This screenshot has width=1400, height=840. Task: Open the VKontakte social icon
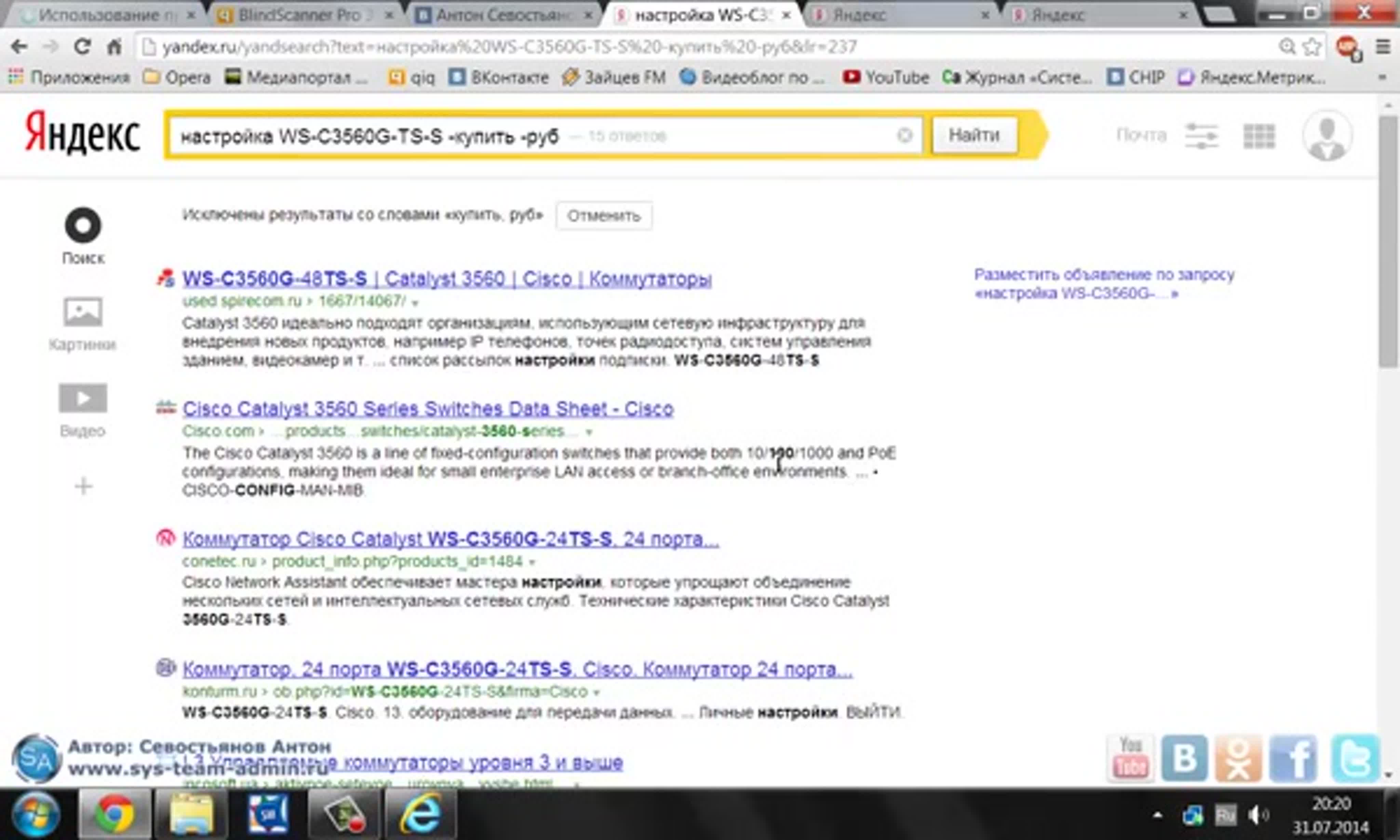tap(1184, 758)
